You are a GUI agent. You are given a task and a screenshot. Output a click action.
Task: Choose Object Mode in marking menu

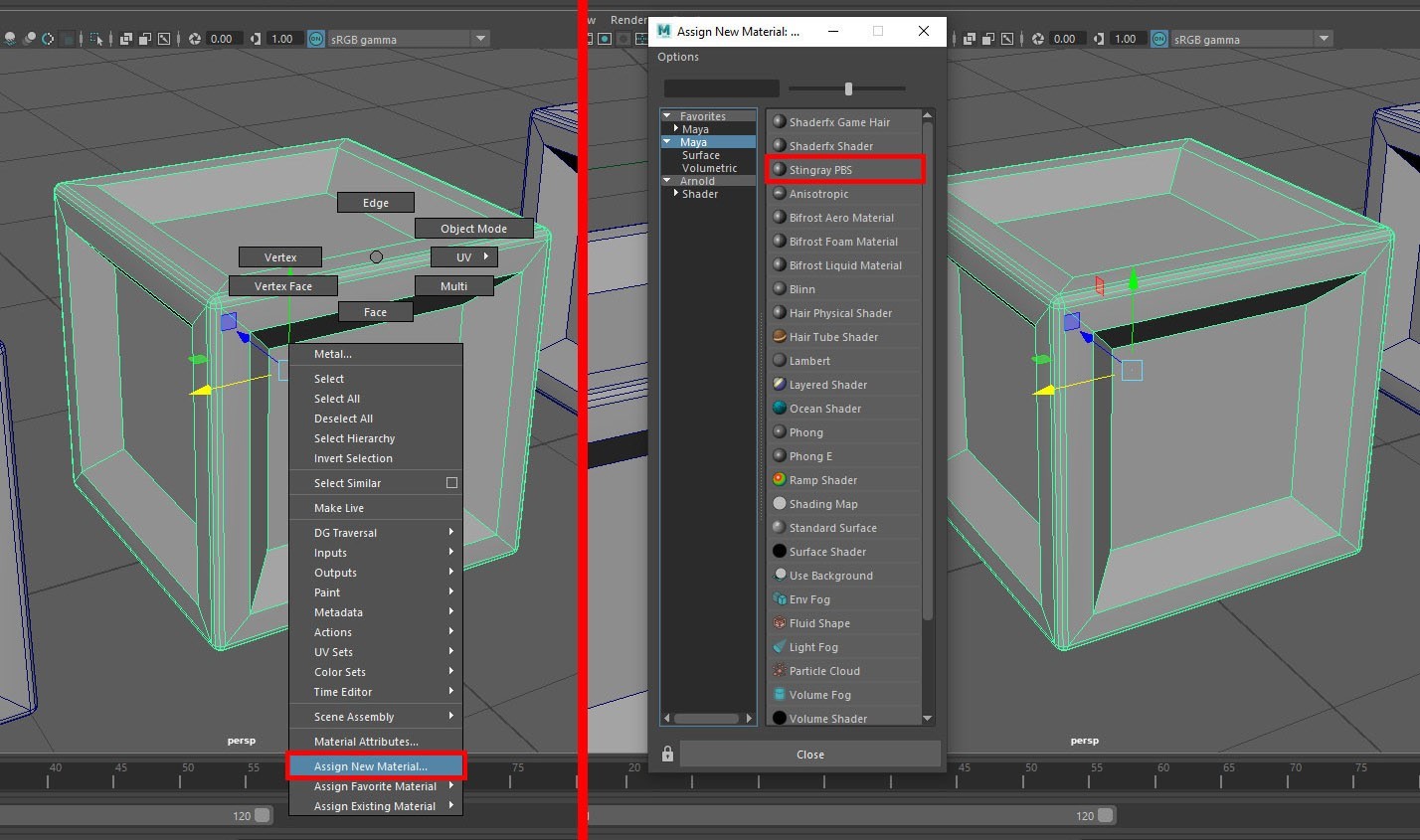click(x=474, y=229)
